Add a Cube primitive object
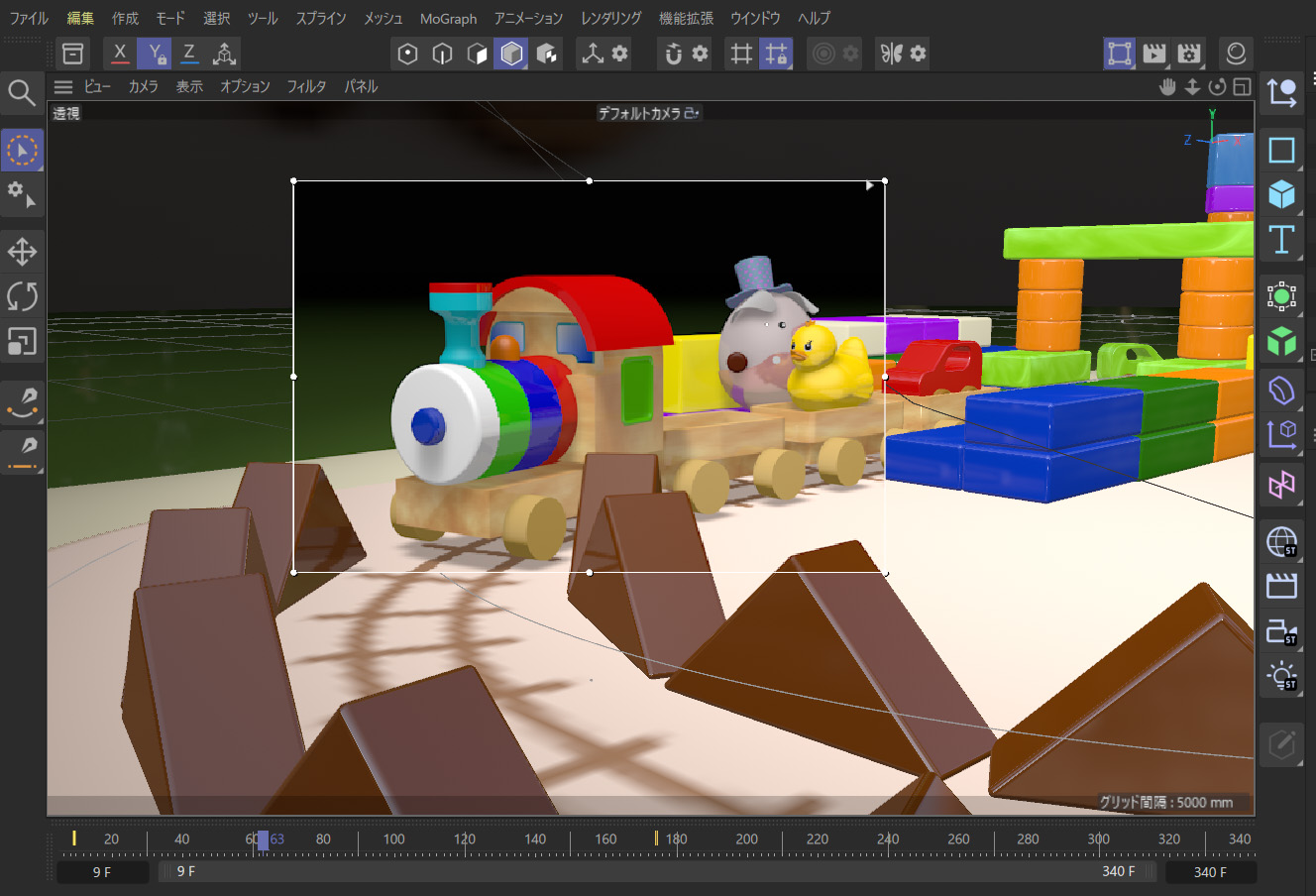Image resolution: width=1316 pixels, height=896 pixels. click(x=1281, y=194)
